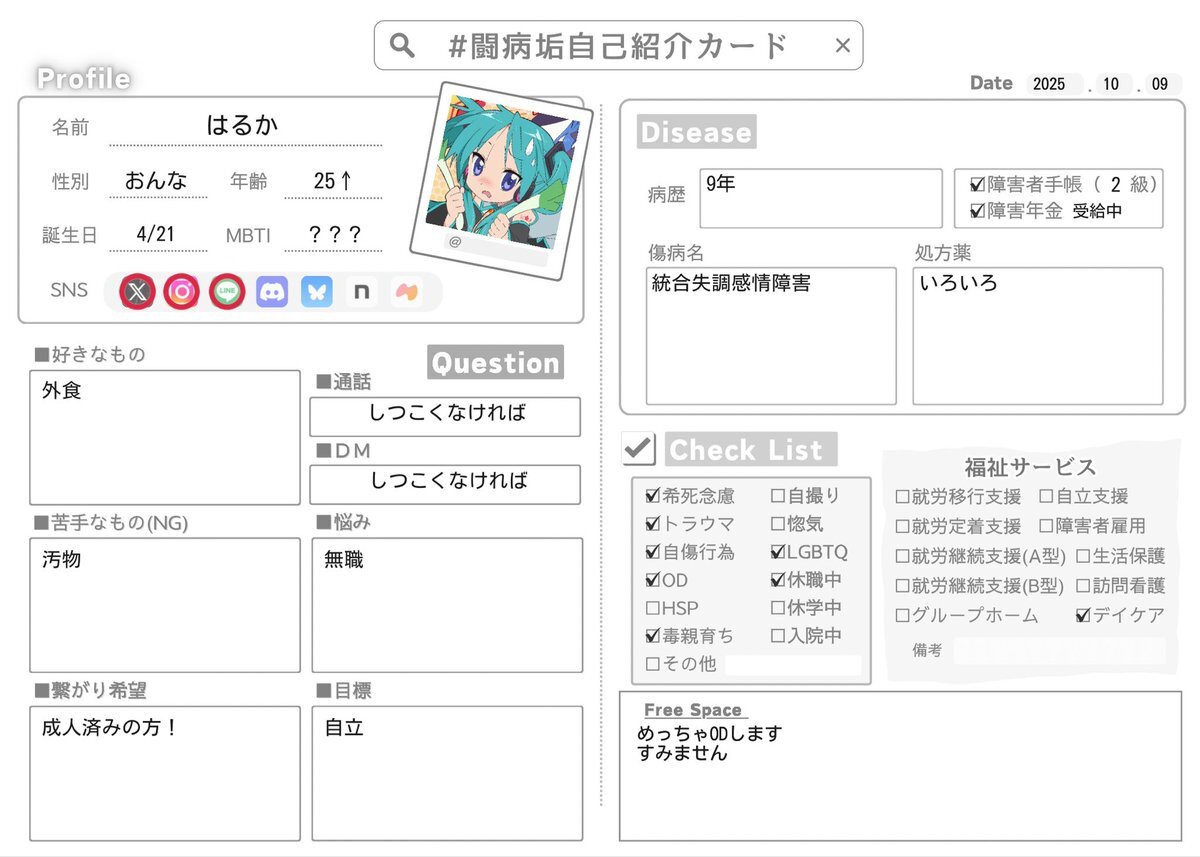Viewport: 1200px width, 857px height.
Task: Enable the 惚気 checkbox
Action: (778, 523)
